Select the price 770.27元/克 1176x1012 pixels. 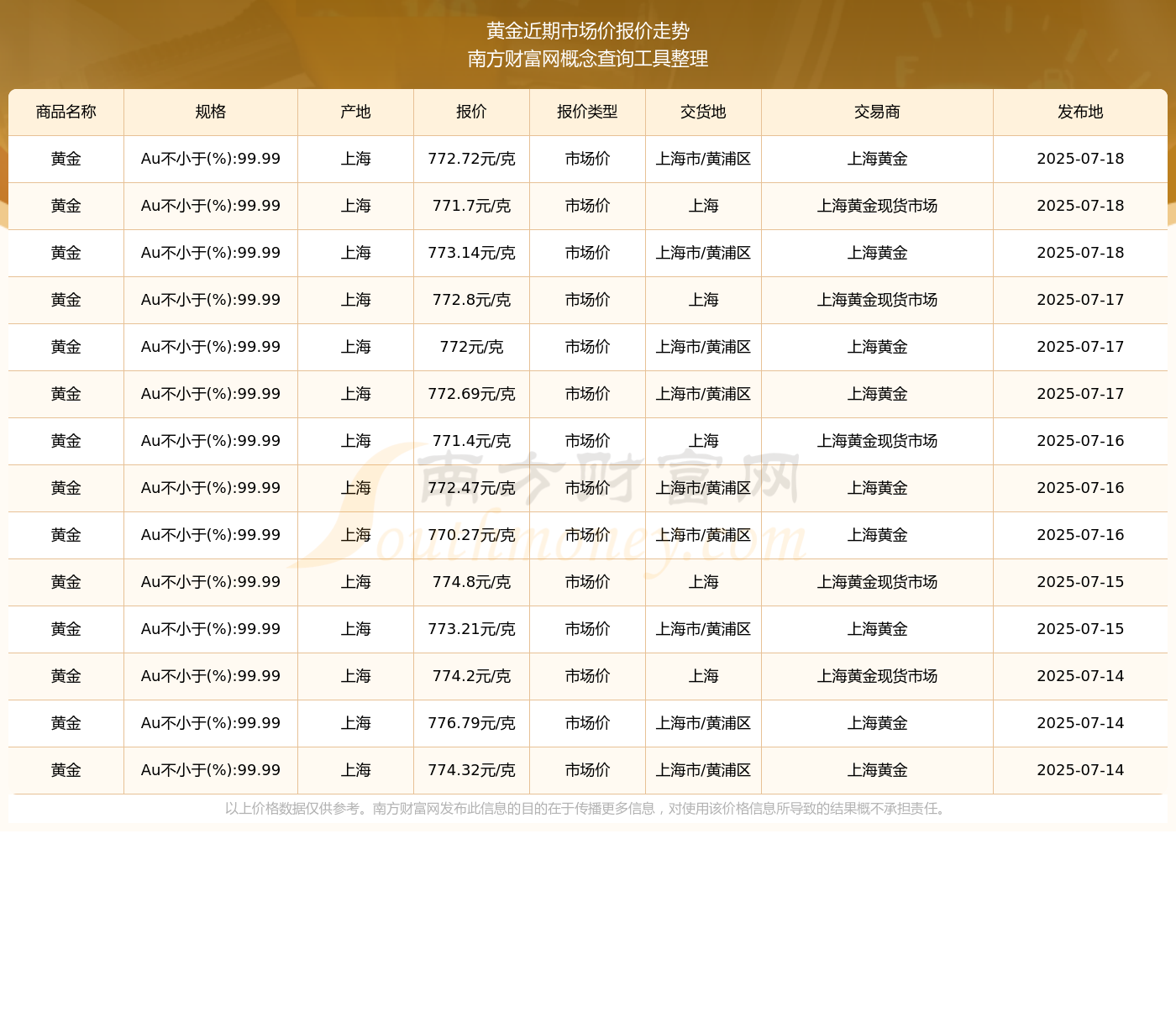click(x=472, y=535)
